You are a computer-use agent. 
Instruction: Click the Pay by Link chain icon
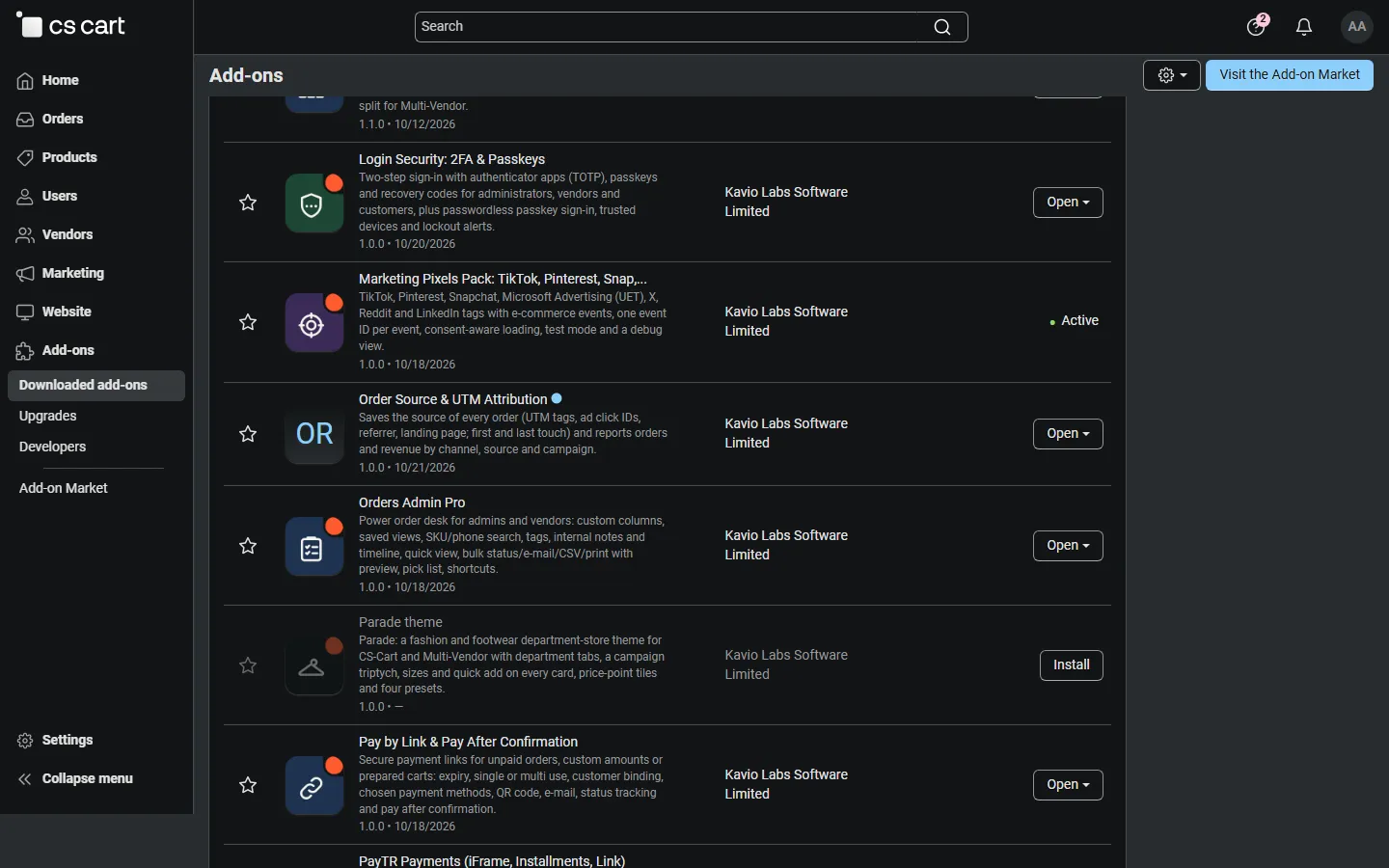pyautogui.click(x=314, y=785)
